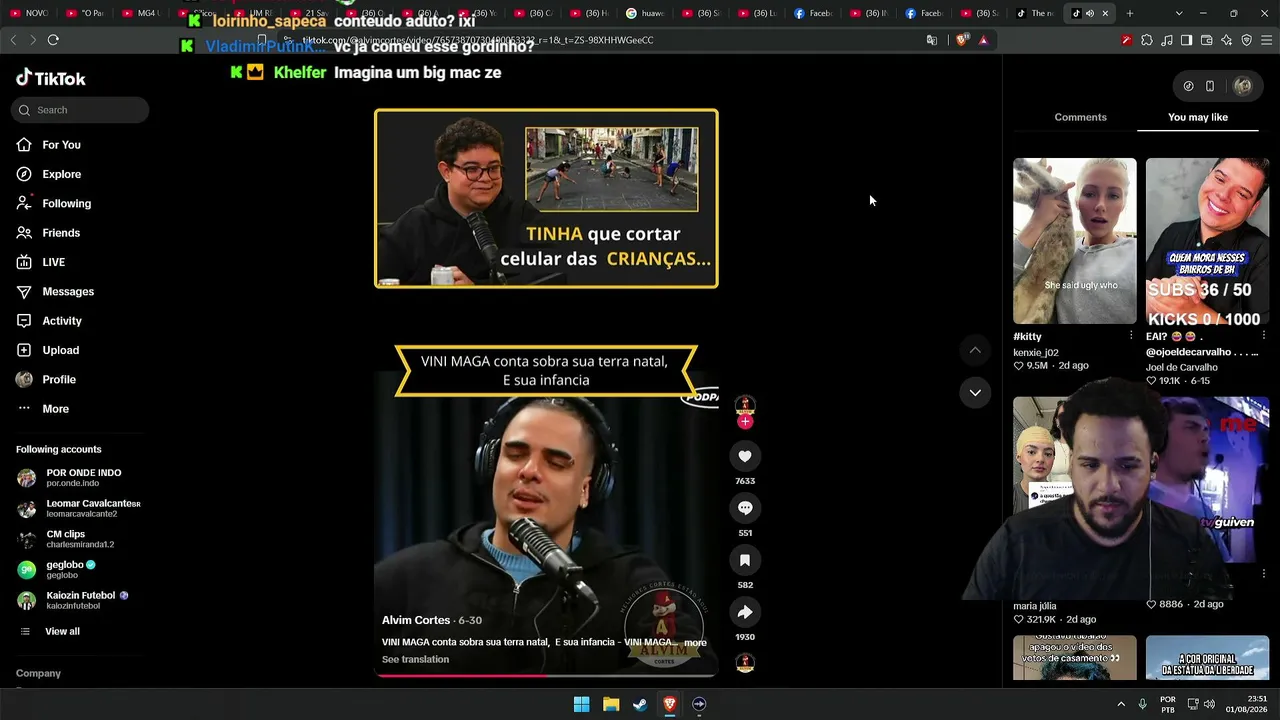Viewport: 1280px width, 720px height.
Task: Seek within the video progress bar
Action: click(x=546, y=675)
